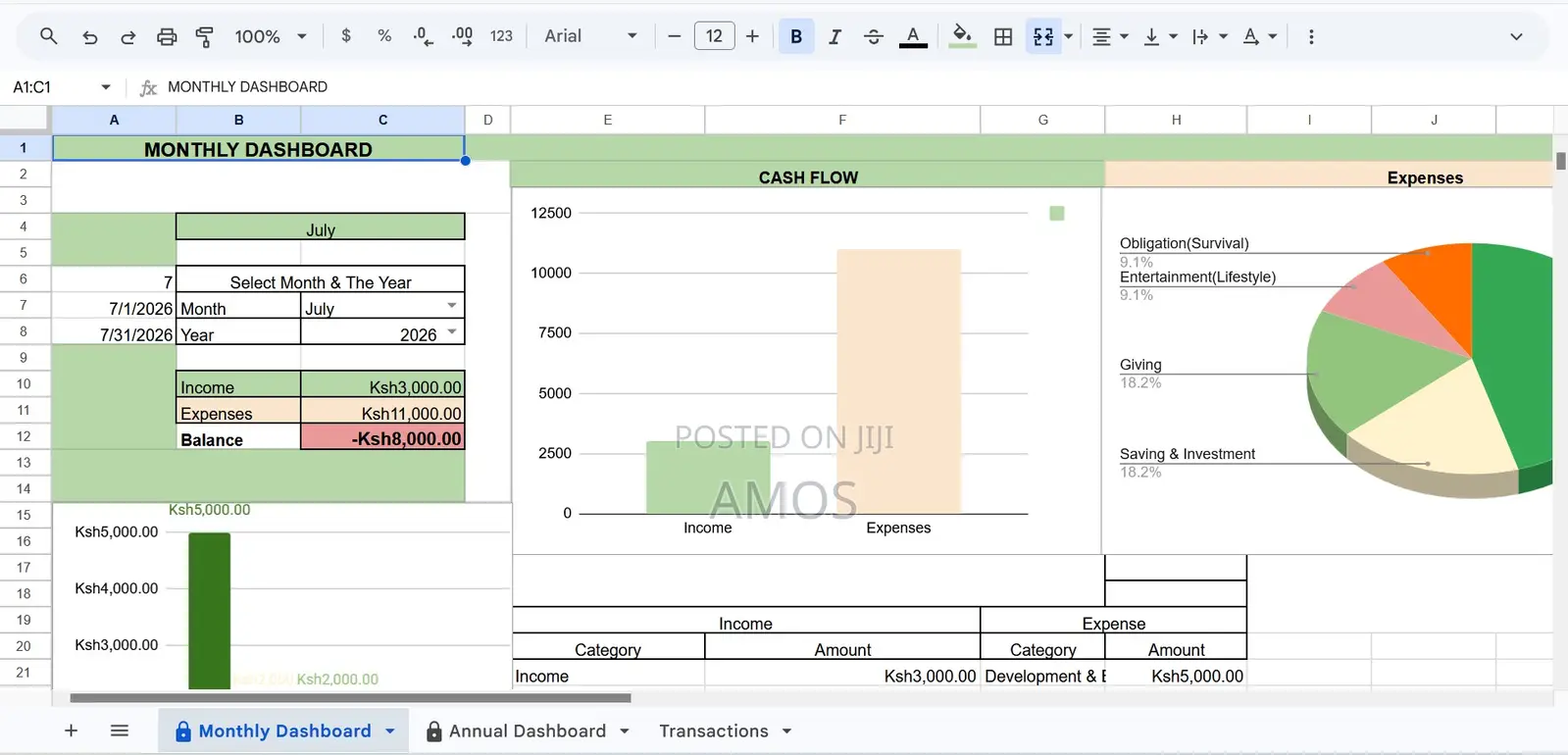The image size is (1568, 755).
Task: Select column F header
Action: pyautogui.click(x=842, y=120)
